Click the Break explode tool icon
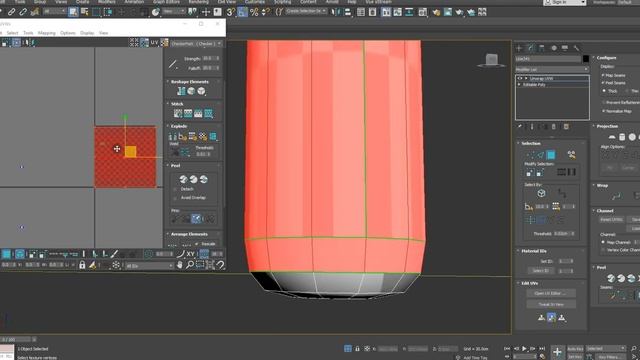 (173, 136)
